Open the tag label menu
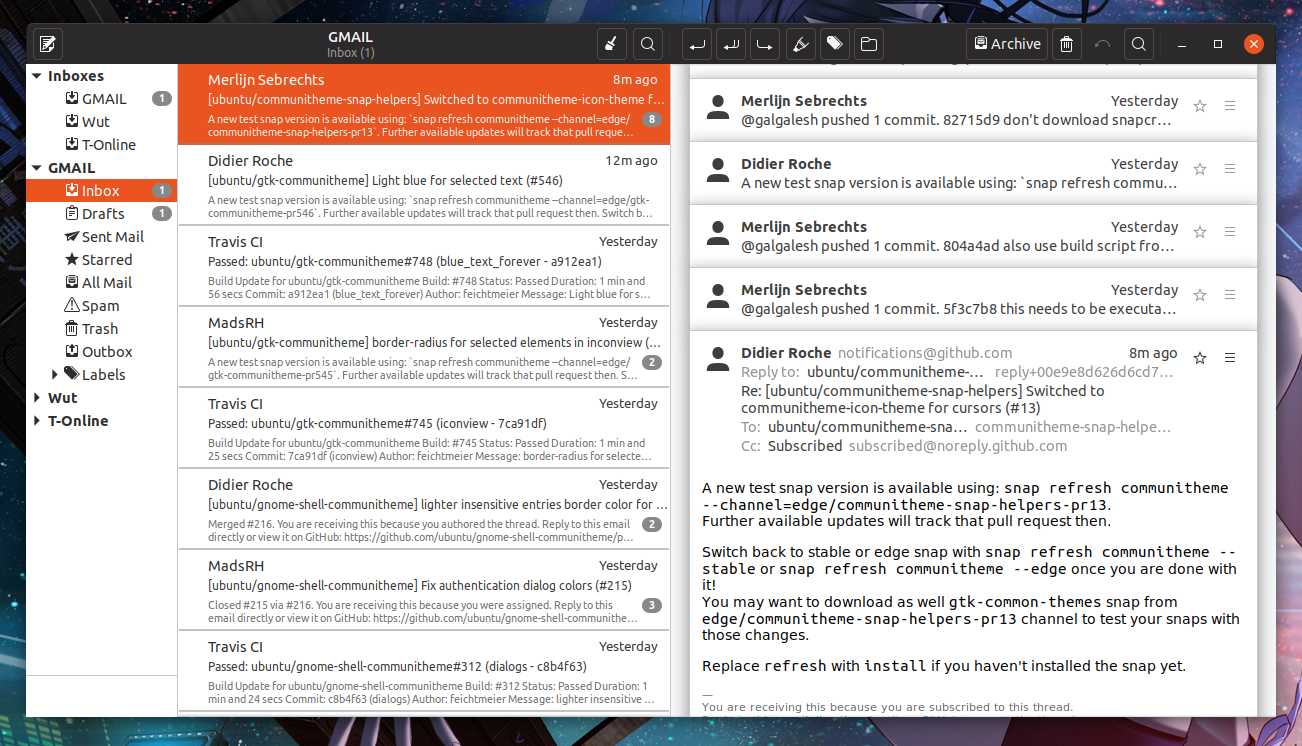The image size is (1302, 746). point(834,44)
